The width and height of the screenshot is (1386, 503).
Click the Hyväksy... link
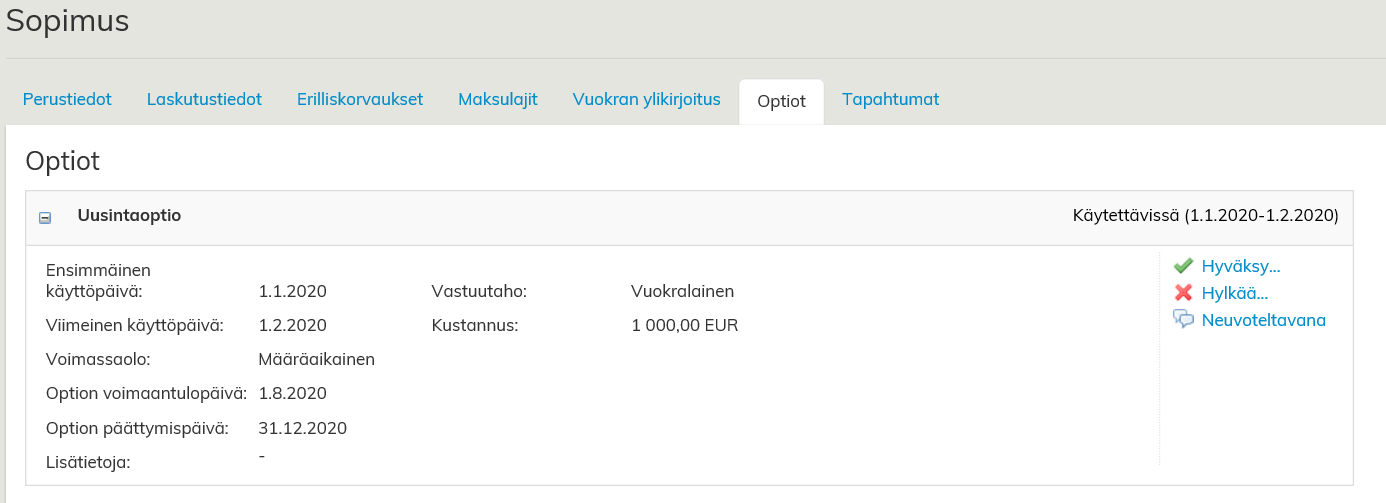pos(1241,266)
